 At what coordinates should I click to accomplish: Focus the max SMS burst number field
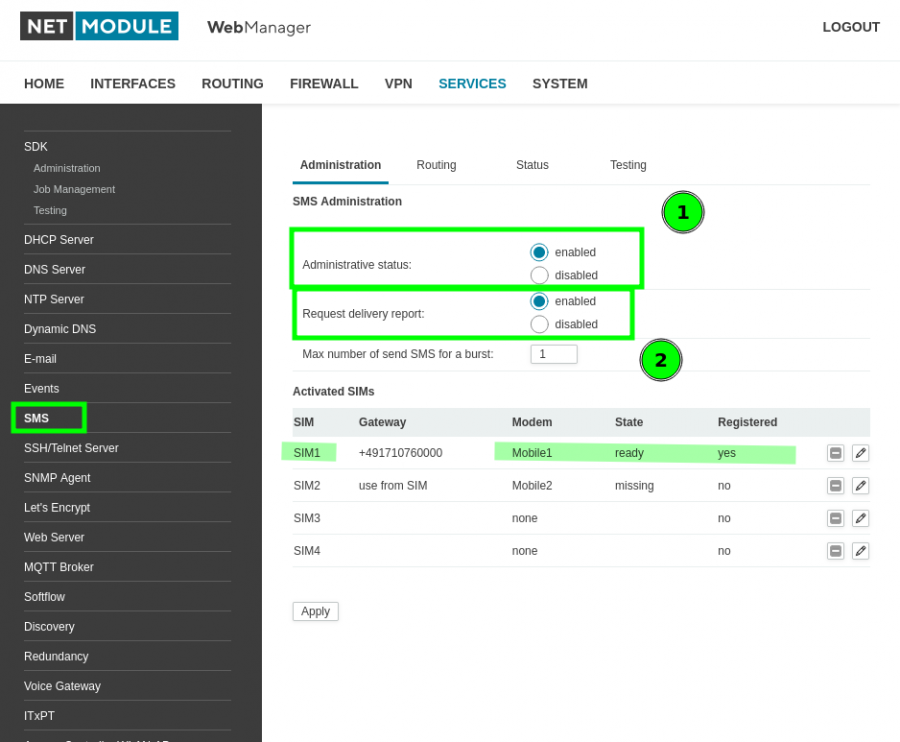pos(554,354)
